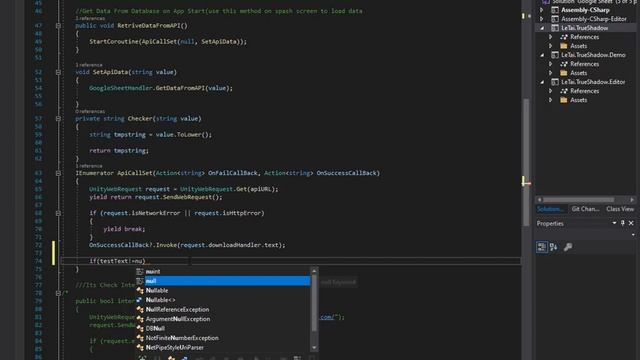Click the Assembly-CSharp project icon
The image size is (640, 360).
[555, 10]
